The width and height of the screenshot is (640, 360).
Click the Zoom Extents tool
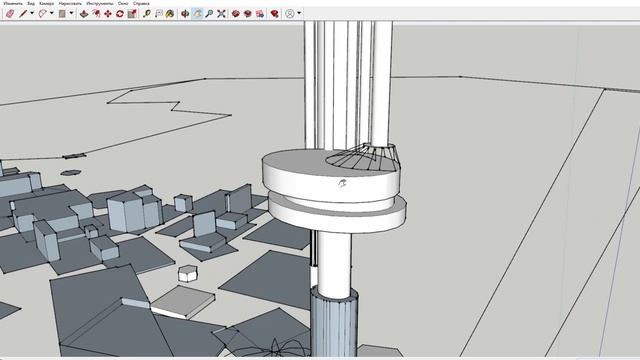click(x=221, y=14)
